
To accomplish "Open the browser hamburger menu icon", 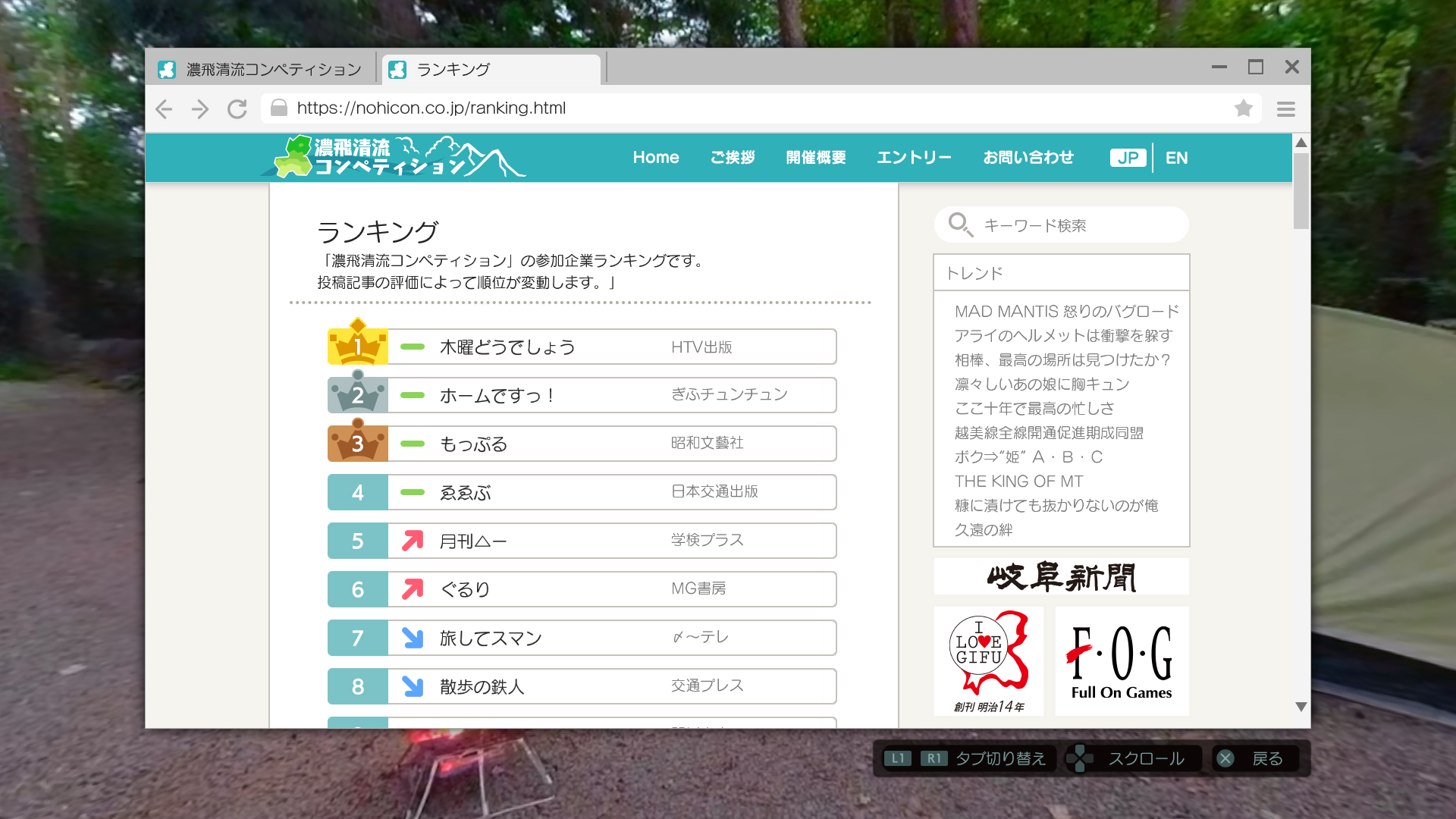I will coord(1285,109).
